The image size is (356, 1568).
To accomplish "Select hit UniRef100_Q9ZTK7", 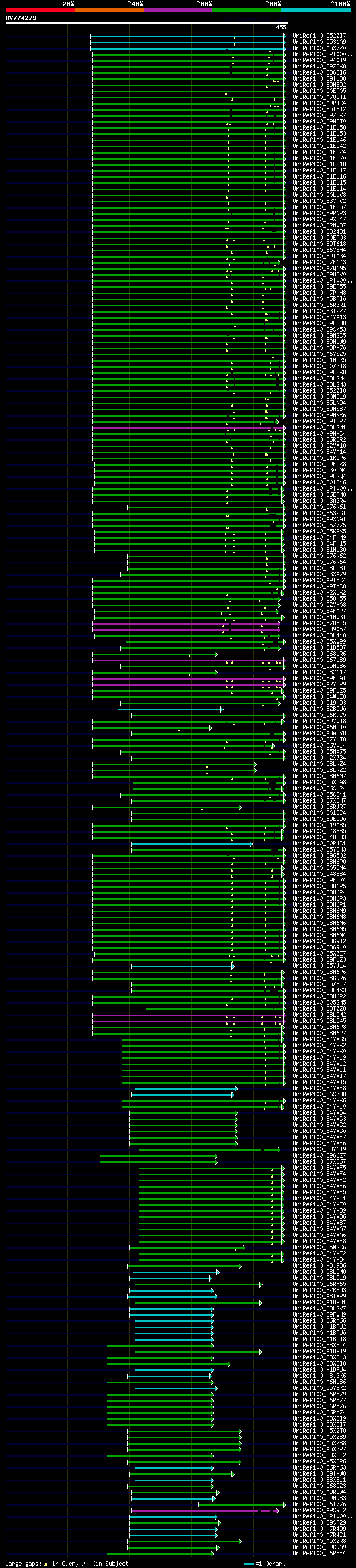I will click(319, 116).
